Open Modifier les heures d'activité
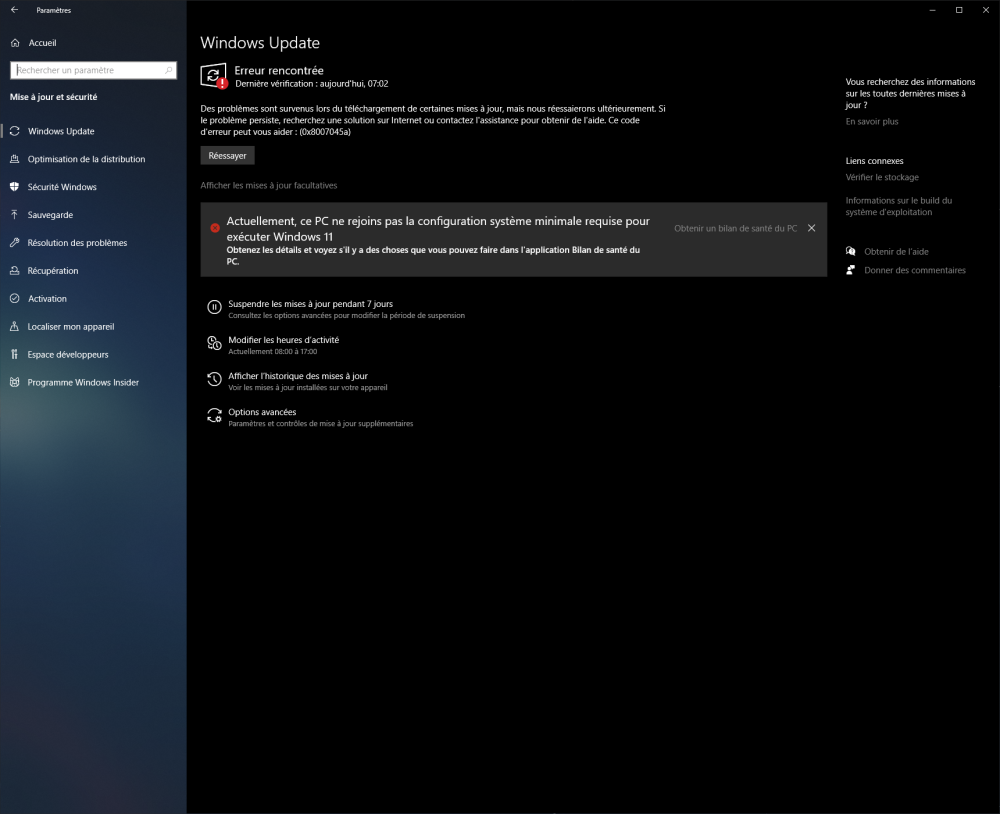 [283, 340]
